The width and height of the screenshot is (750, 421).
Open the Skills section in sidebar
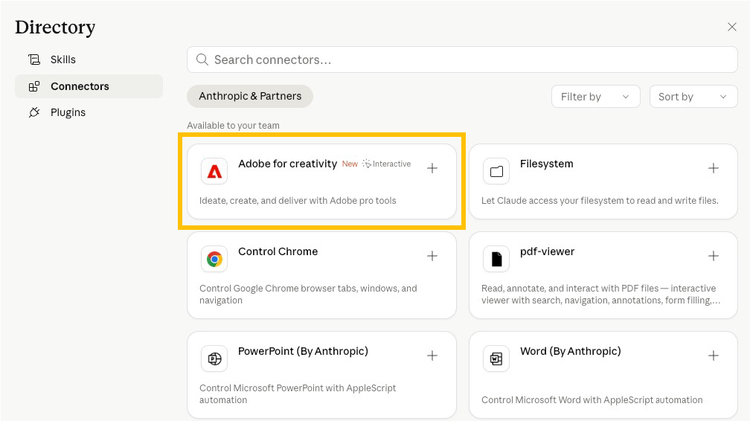(62, 60)
